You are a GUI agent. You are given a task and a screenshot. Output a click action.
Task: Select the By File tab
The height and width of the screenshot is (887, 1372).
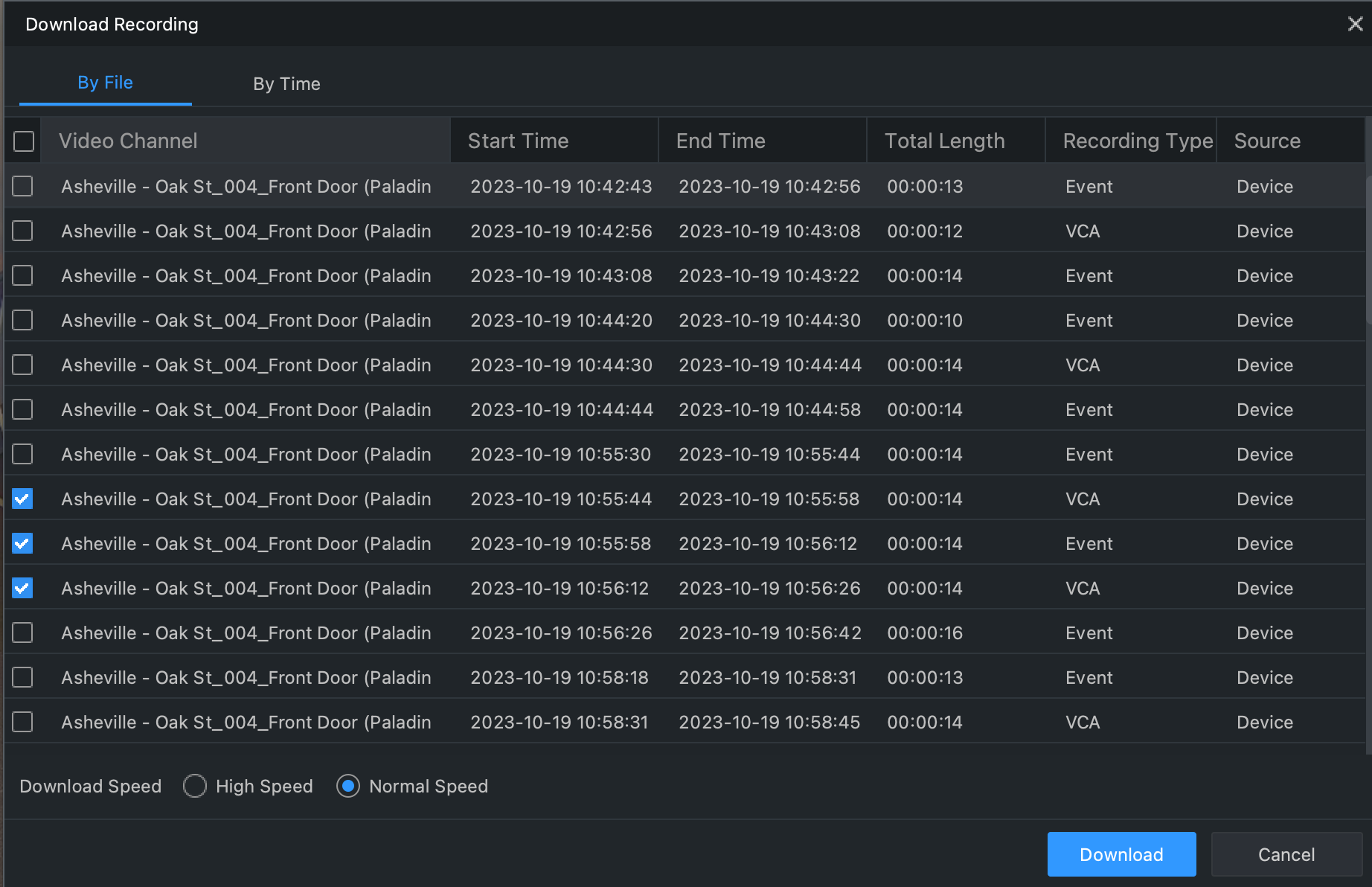click(105, 83)
